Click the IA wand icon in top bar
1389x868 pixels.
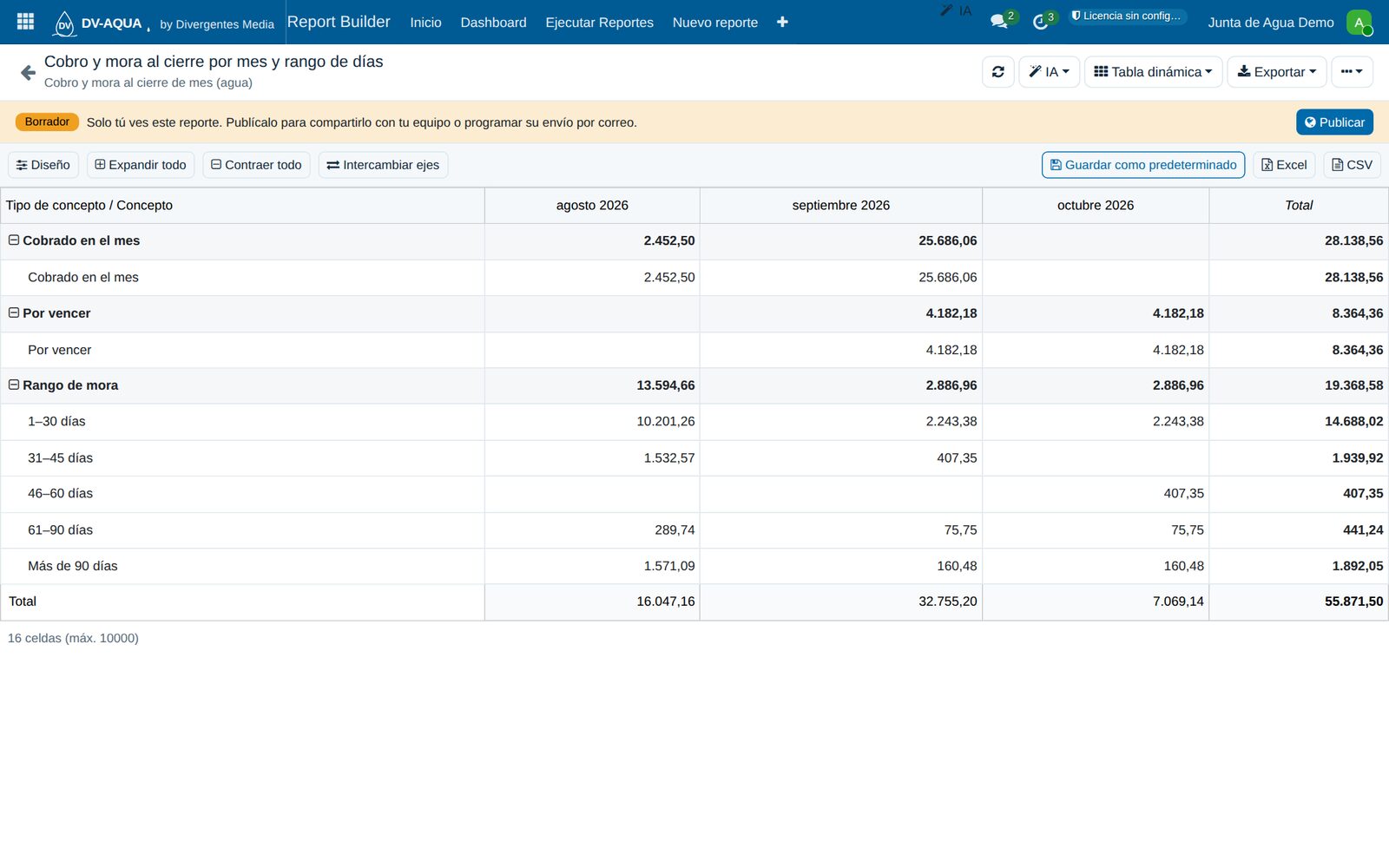[x=956, y=10]
